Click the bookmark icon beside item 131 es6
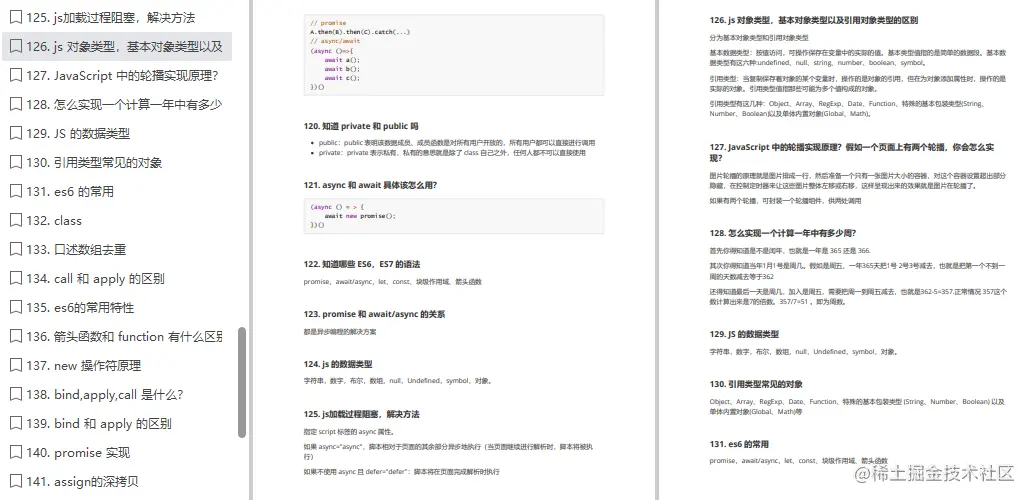Screen dimensions: 1031x500 [16, 191]
